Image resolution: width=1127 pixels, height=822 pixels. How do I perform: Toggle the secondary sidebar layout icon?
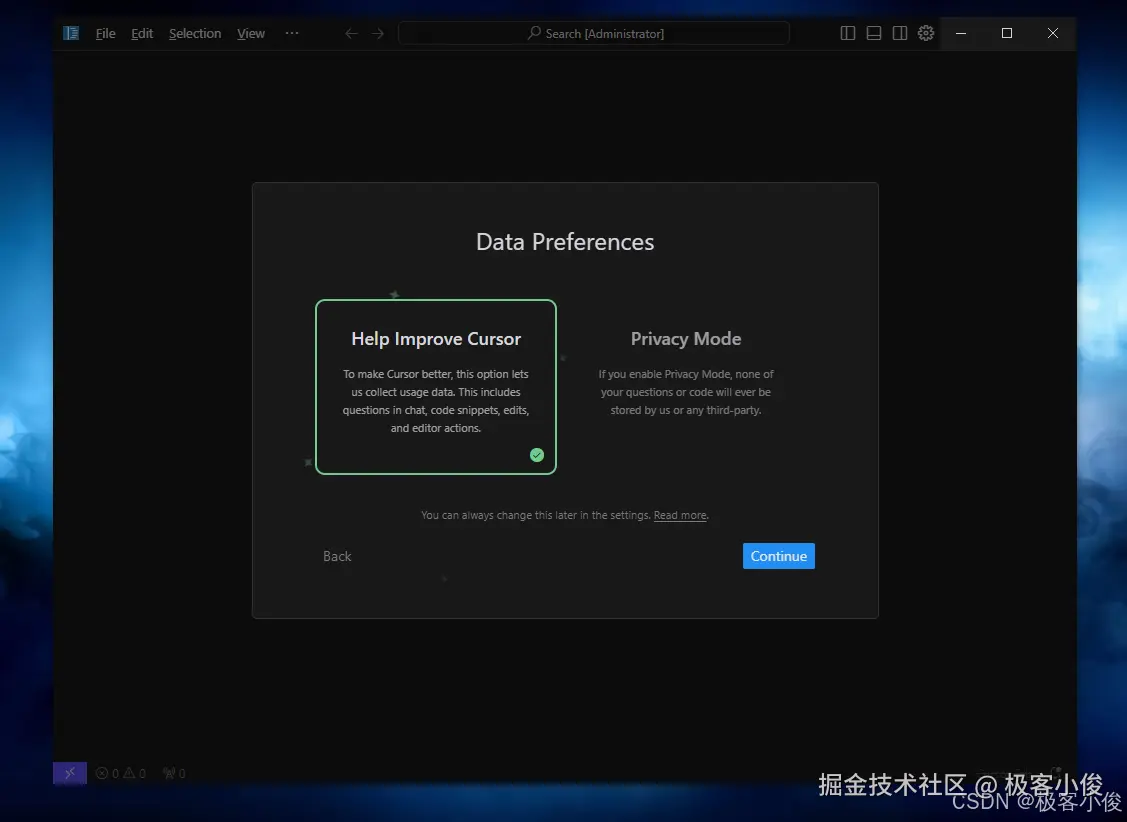[899, 33]
